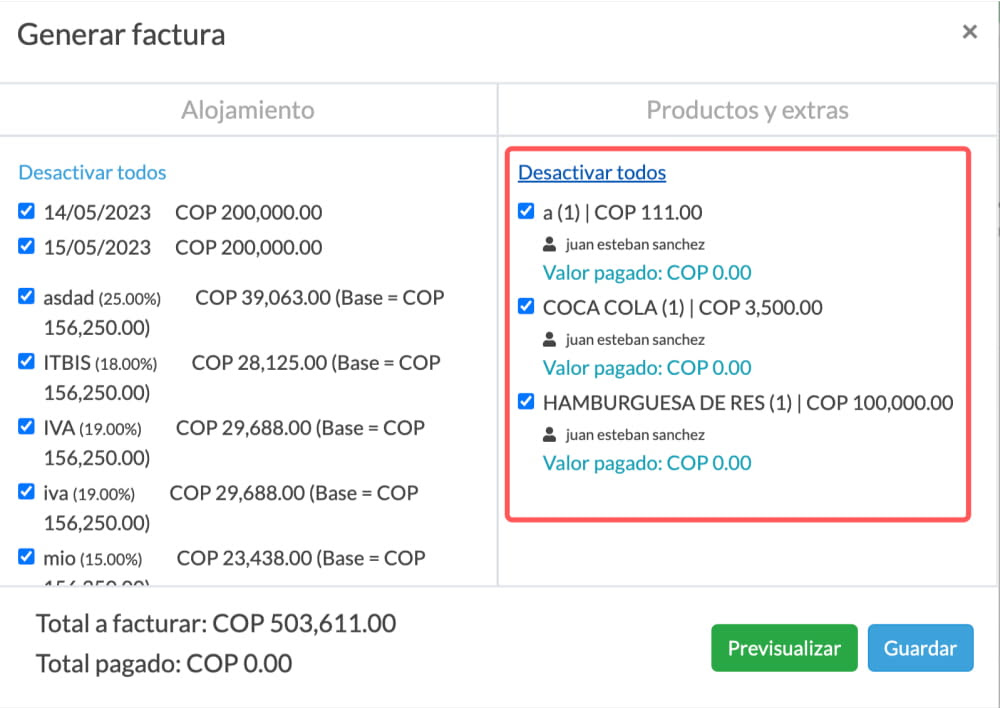
Task: Click the green Previsualizar button
Action: (784, 648)
